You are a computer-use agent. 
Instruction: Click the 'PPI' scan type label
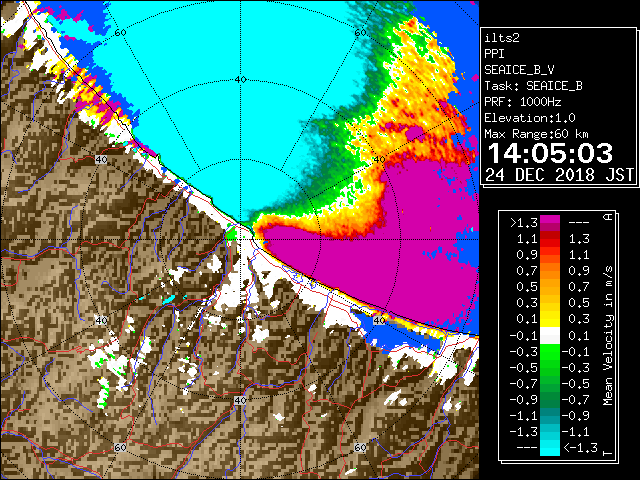click(494, 54)
